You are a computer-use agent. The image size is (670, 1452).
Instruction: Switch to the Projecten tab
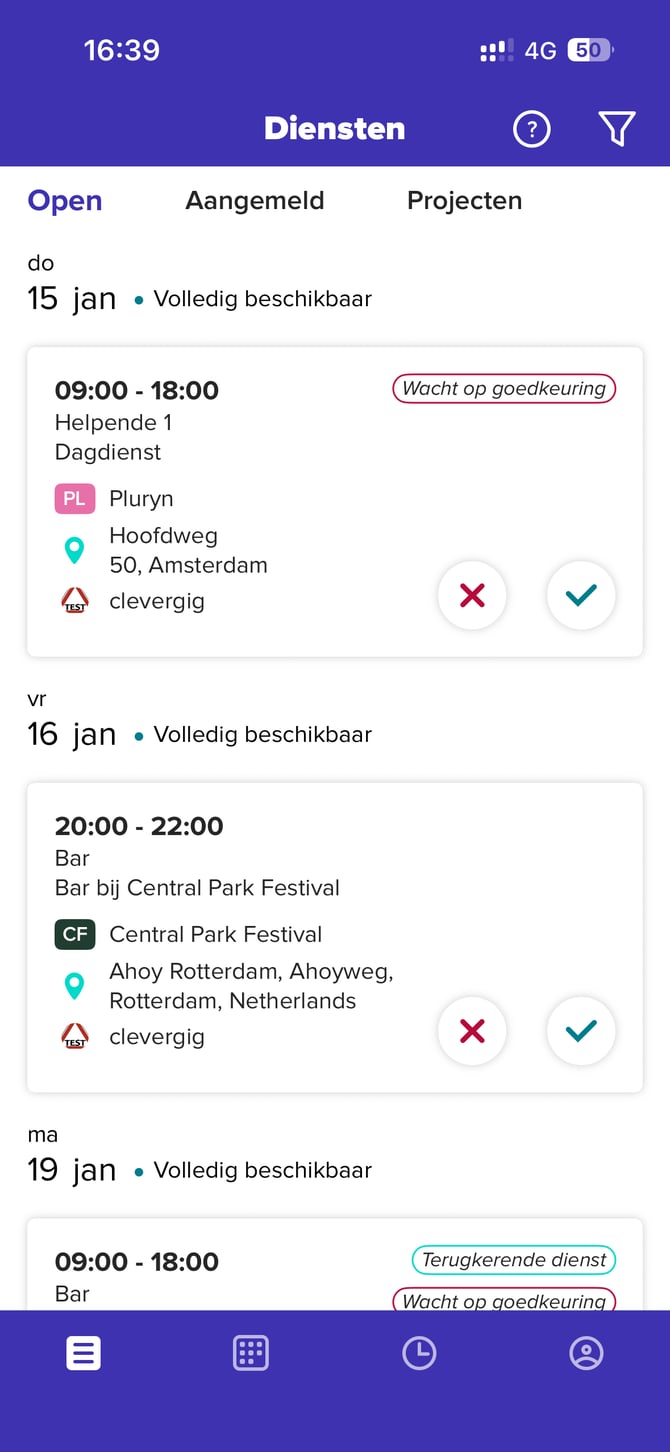(x=464, y=201)
